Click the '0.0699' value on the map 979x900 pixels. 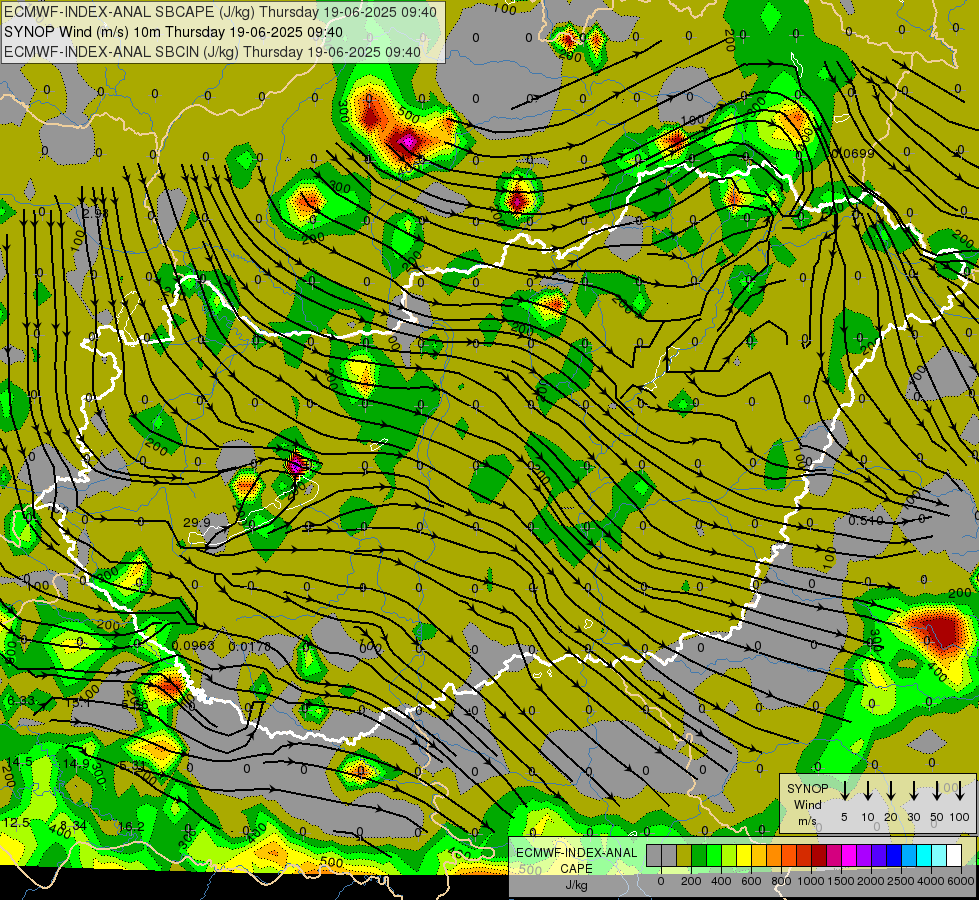tap(853, 153)
